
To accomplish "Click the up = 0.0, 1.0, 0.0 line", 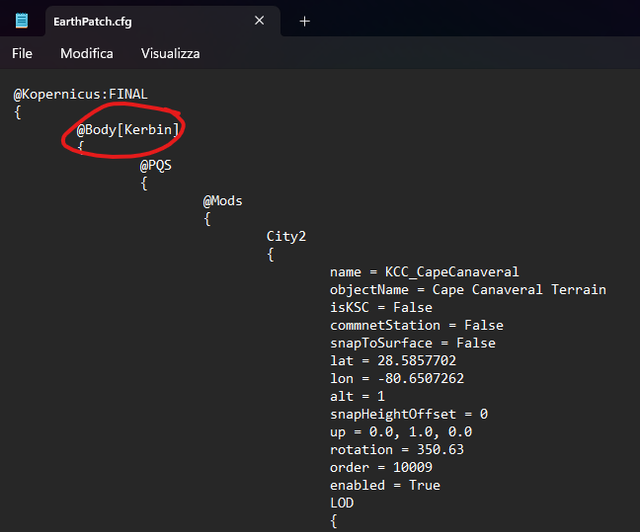I will (x=401, y=432).
